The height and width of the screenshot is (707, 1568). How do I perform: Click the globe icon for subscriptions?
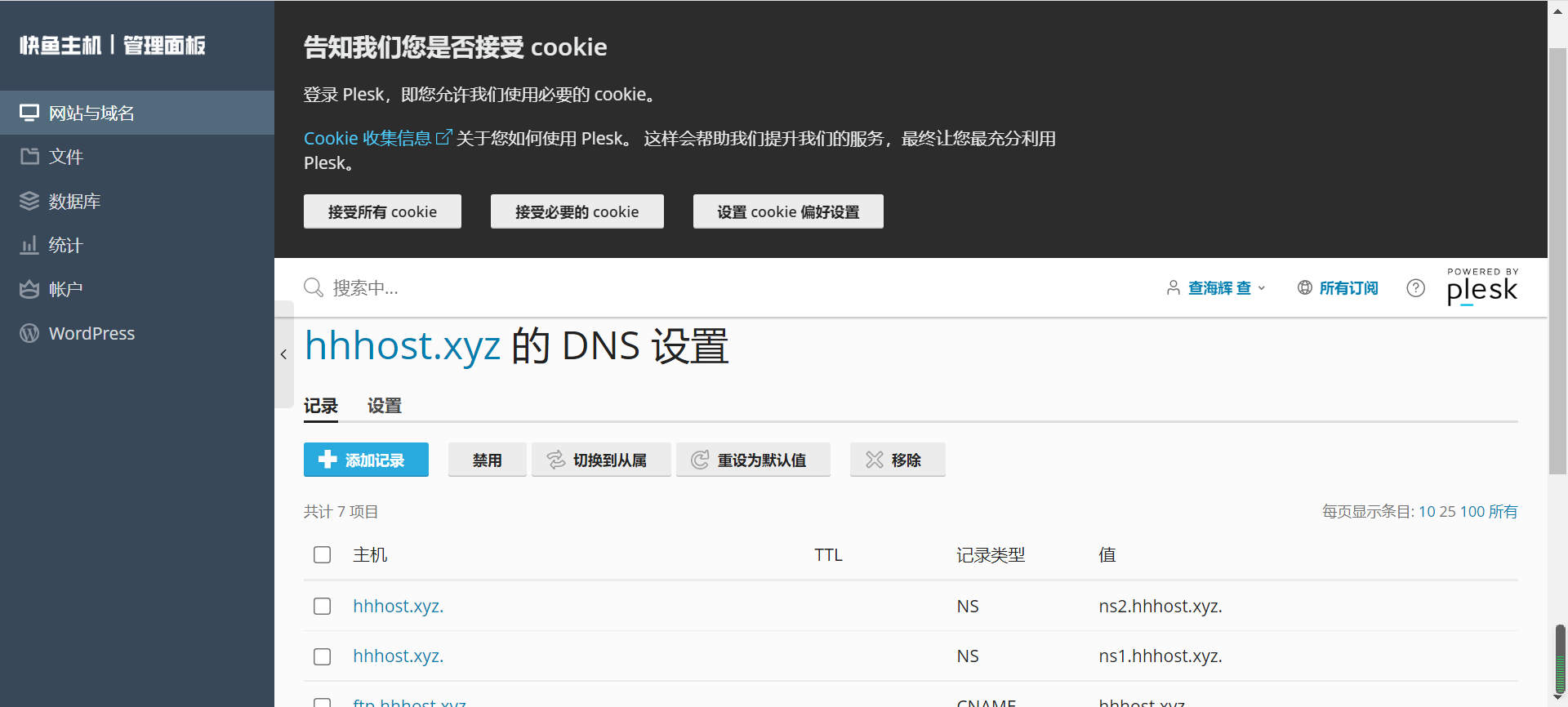click(x=1305, y=288)
